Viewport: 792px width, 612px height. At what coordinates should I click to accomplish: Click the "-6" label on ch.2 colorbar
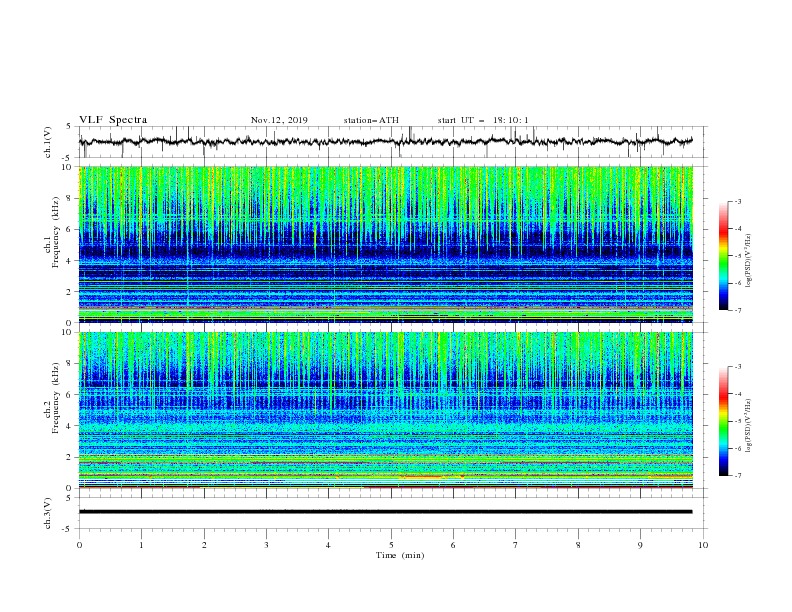[x=738, y=448]
